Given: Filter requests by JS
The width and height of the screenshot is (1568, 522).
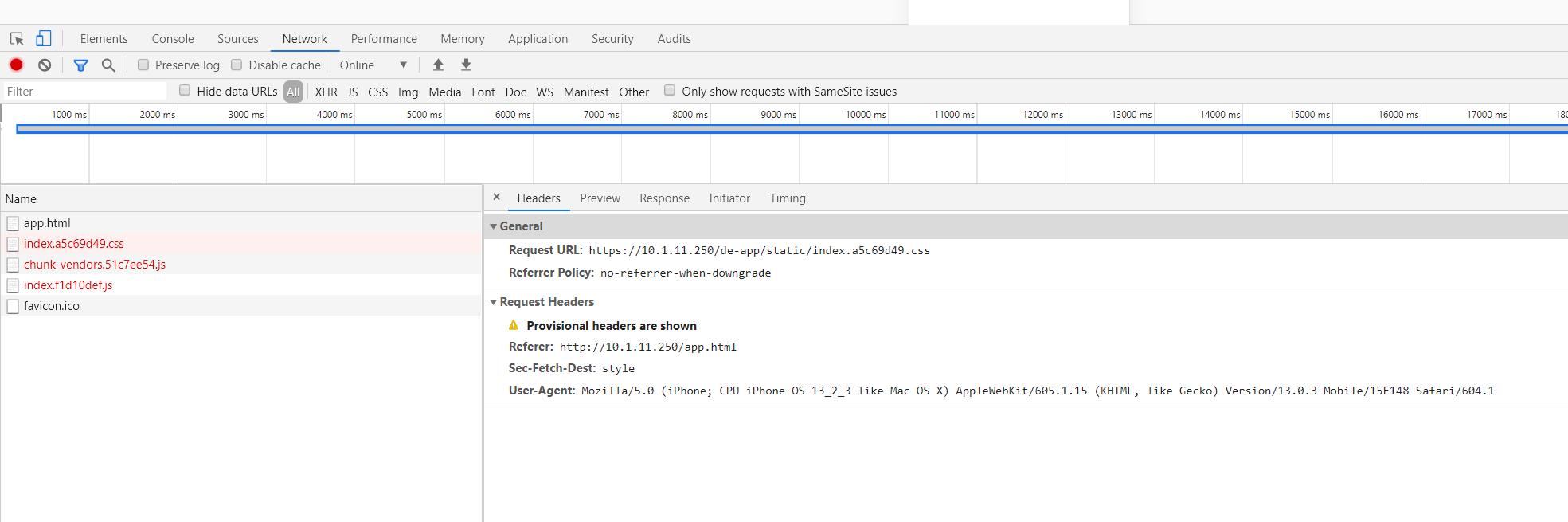Looking at the screenshot, I should [x=353, y=92].
